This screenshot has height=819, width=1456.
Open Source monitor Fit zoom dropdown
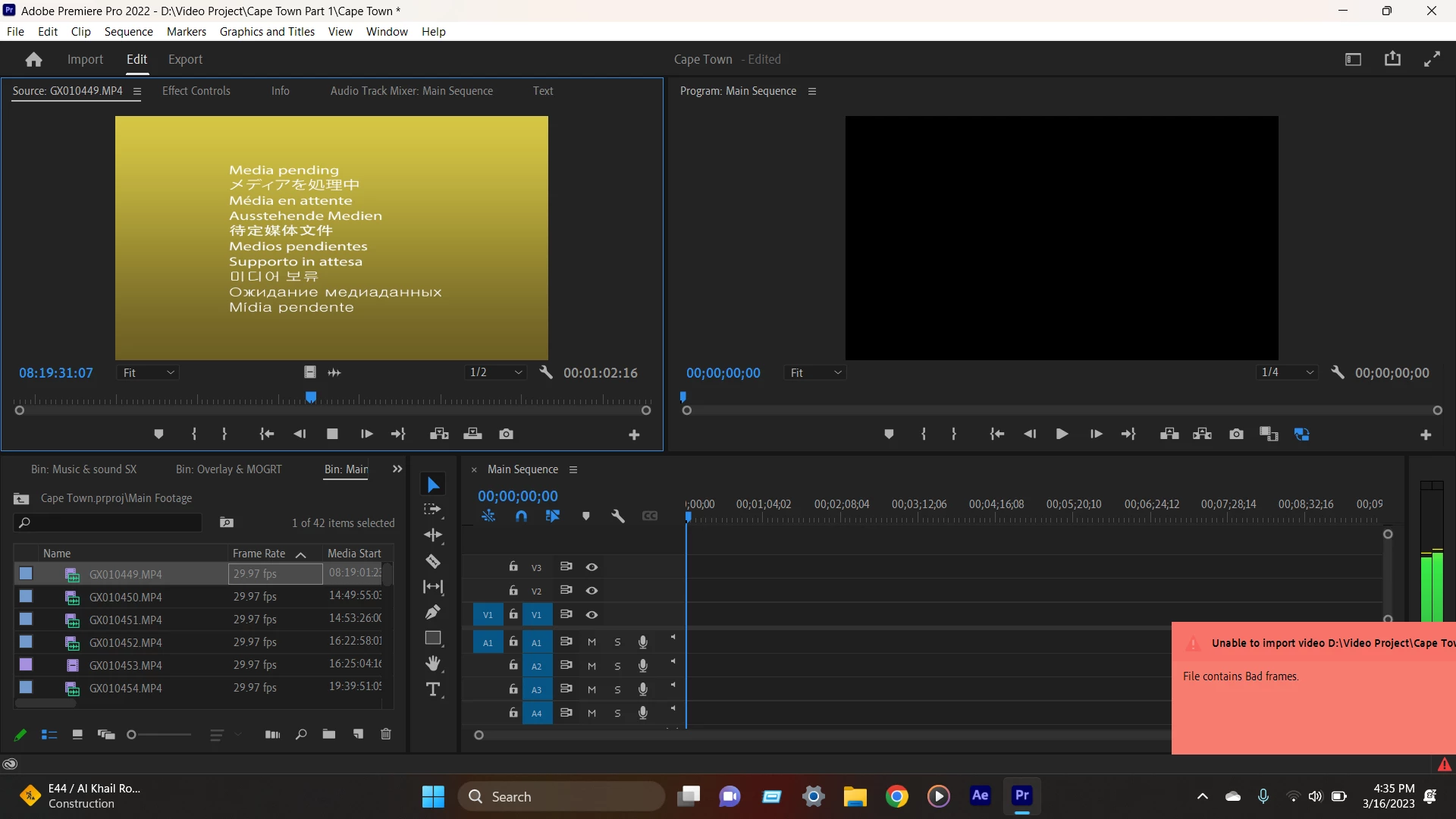[149, 372]
